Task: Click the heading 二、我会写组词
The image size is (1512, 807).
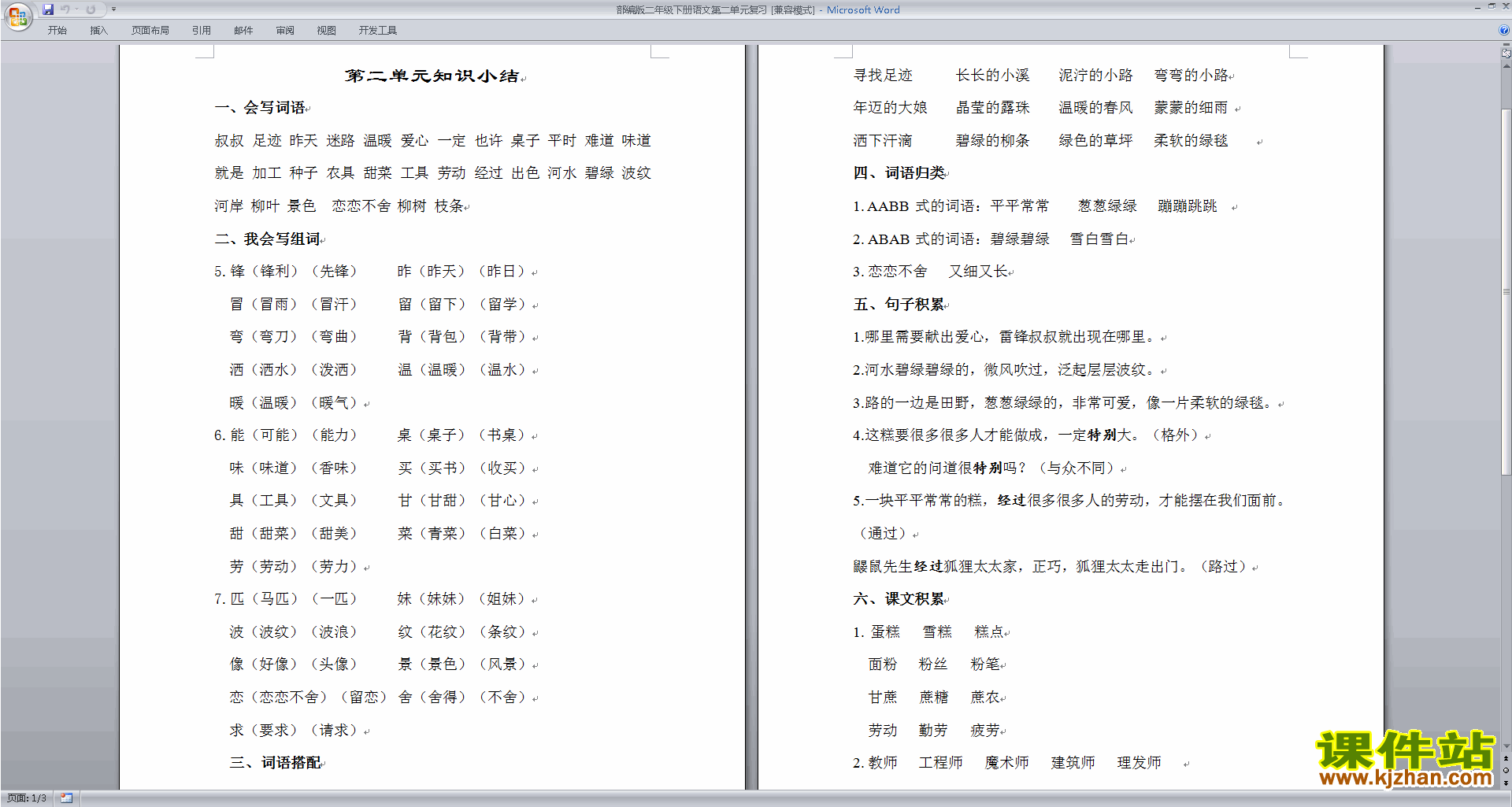Action: coord(268,239)
